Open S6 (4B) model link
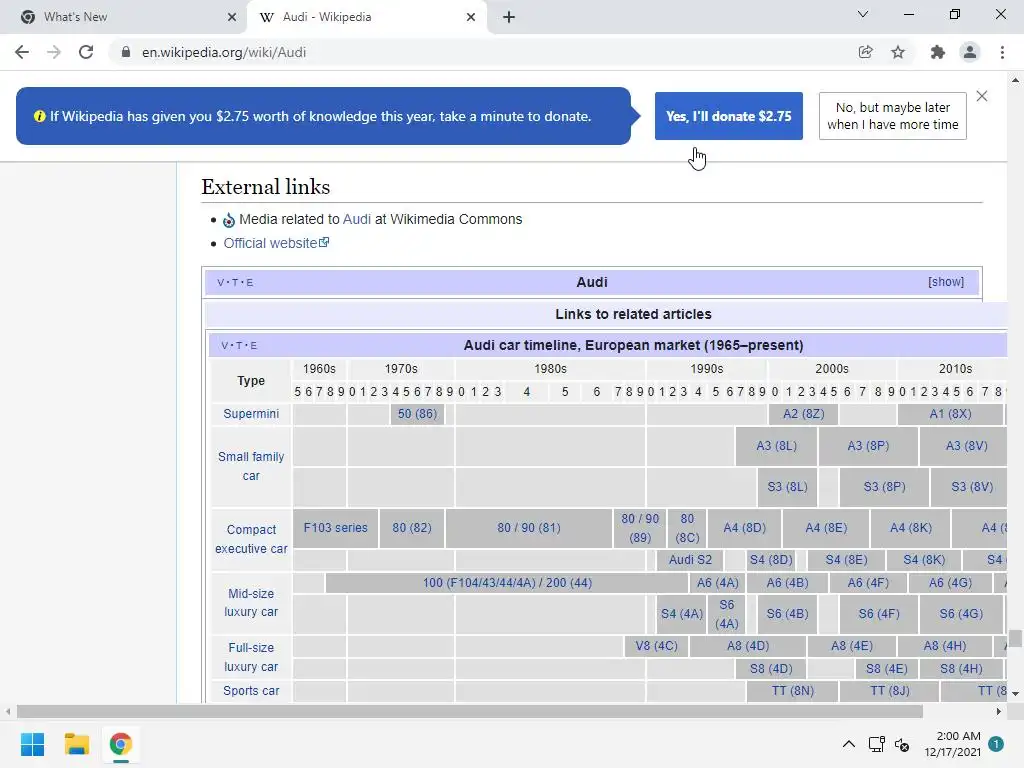1024x768 pixels. point(787,614)
